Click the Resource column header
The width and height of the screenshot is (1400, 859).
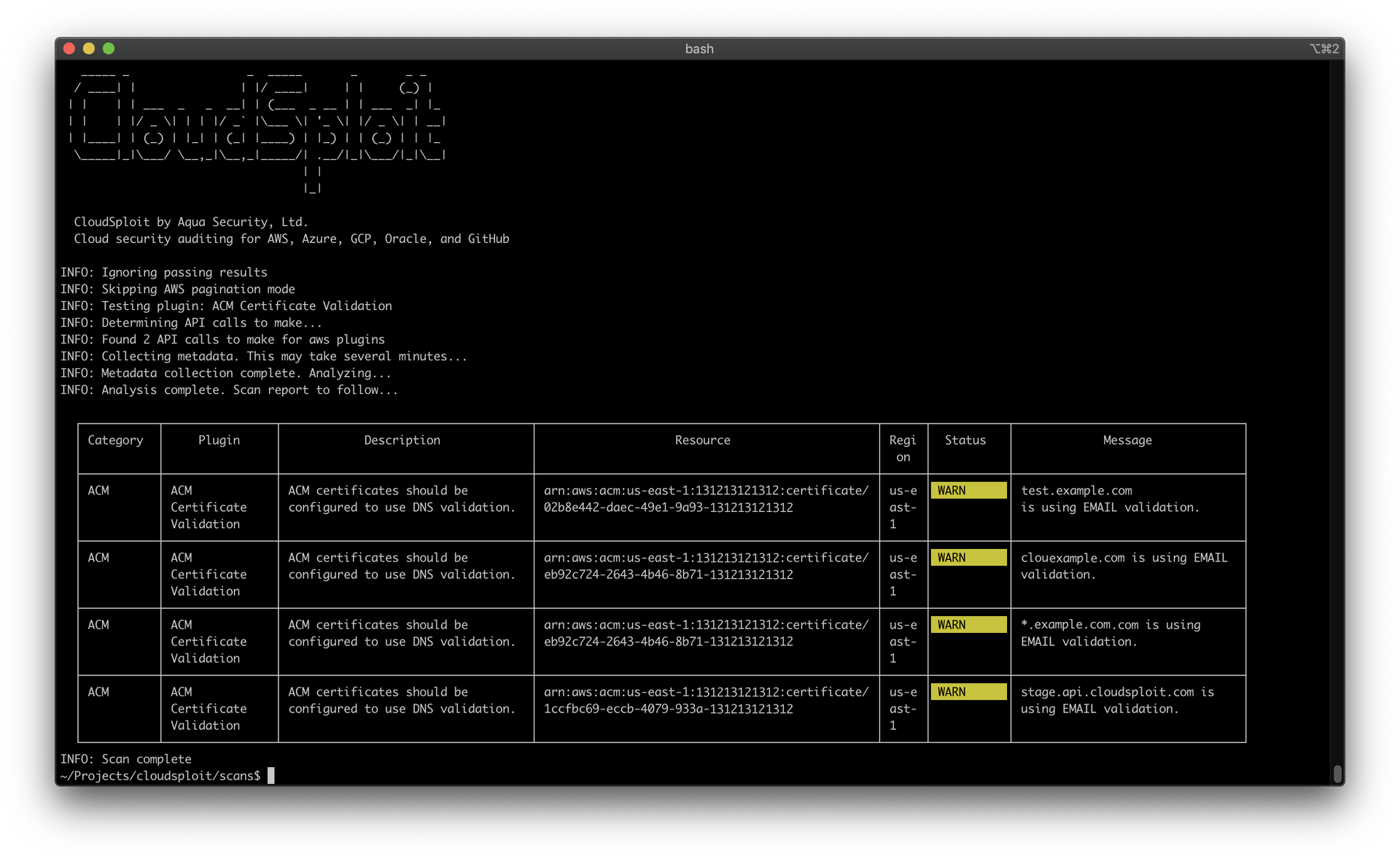tap(702, 440)
